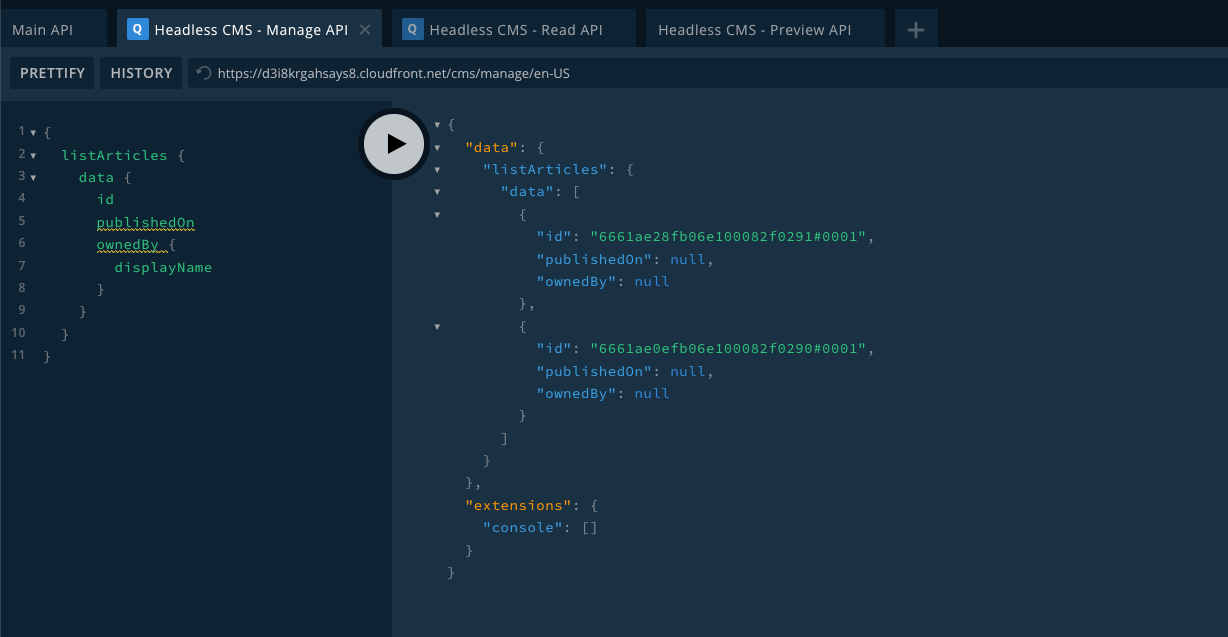Fold the data block on query line 3

click(x=34, y=178)
